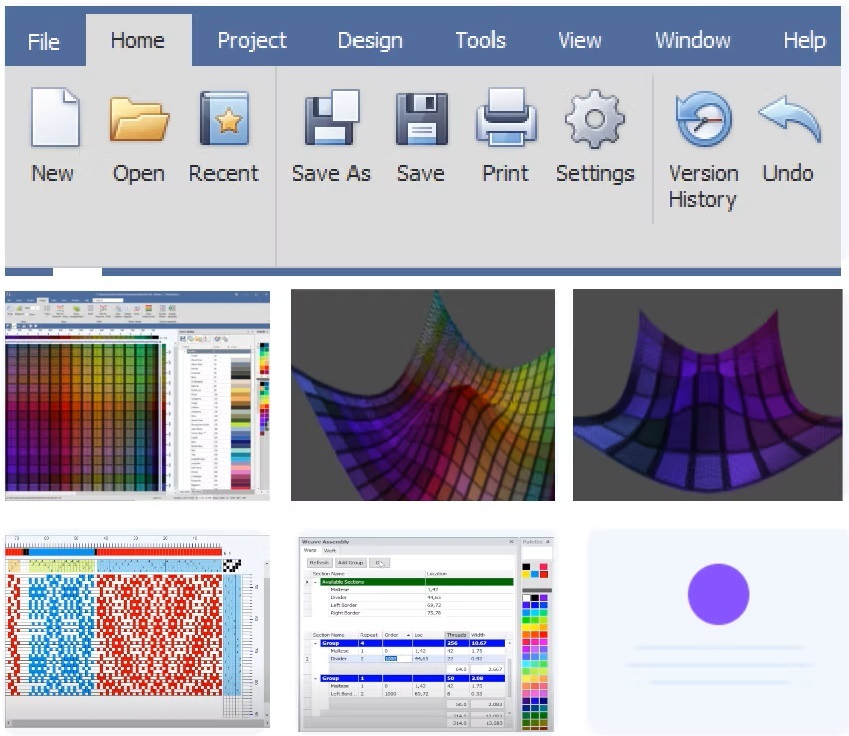
Task: Open the Tools tab
Action: click(480, 41)
